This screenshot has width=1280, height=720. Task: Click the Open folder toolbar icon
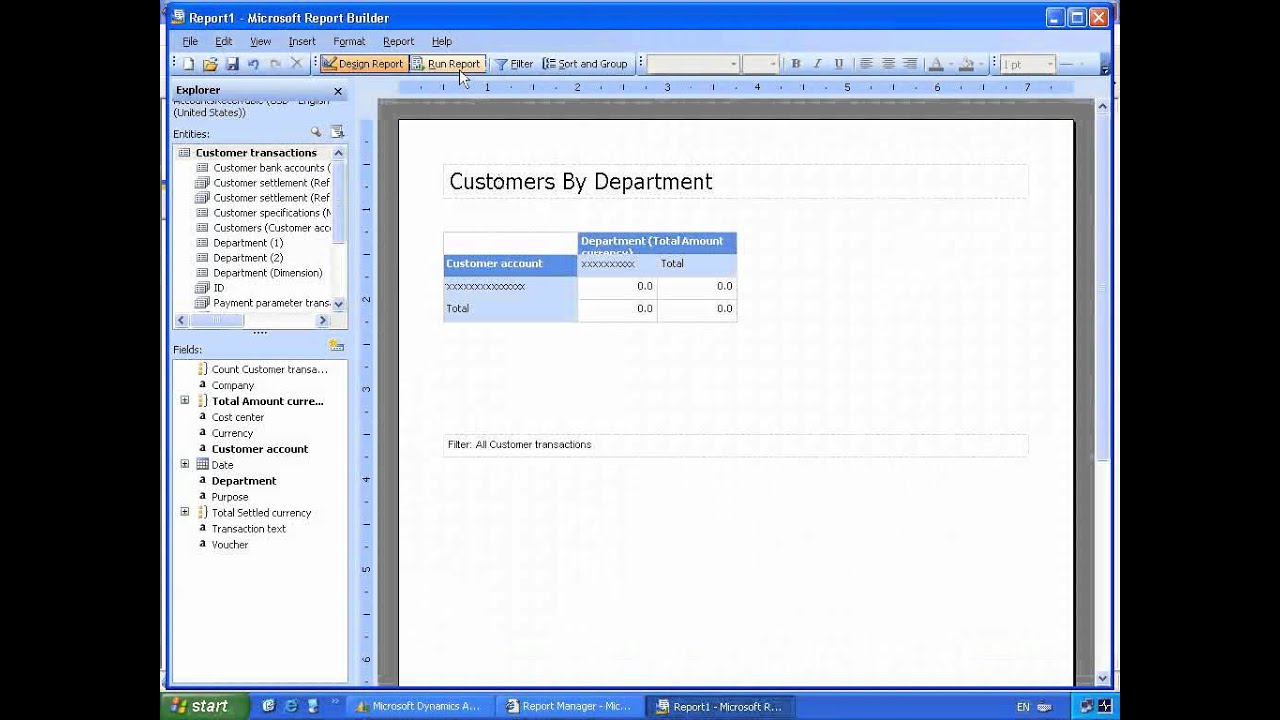(x=210, y=64)
